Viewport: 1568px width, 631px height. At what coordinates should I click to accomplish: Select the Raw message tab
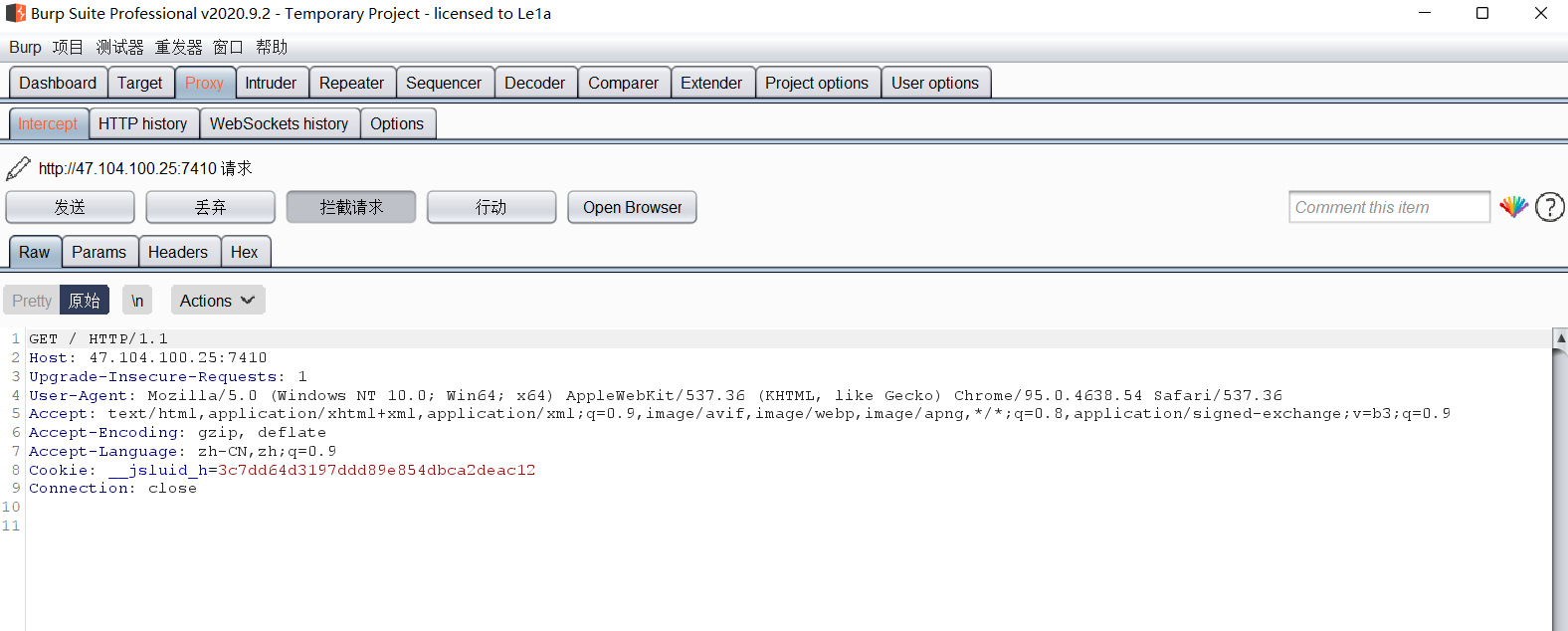click(35, 252)
